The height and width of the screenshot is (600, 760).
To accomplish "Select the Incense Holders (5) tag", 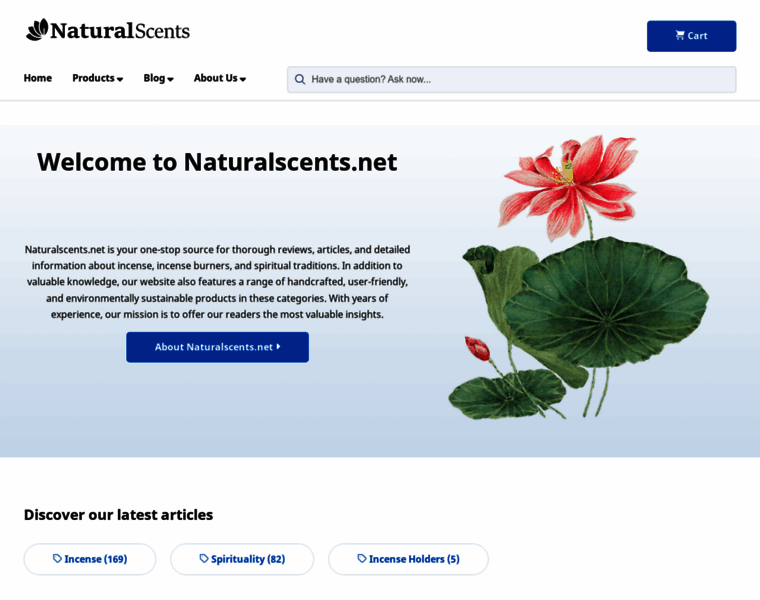I will pos(408,559).
